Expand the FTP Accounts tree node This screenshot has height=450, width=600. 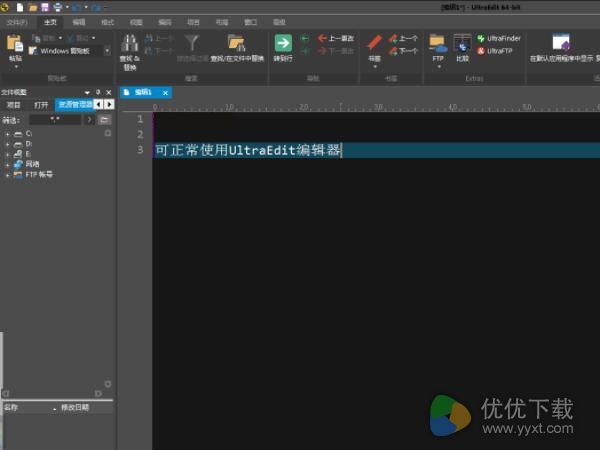click(x=7, y=175)
